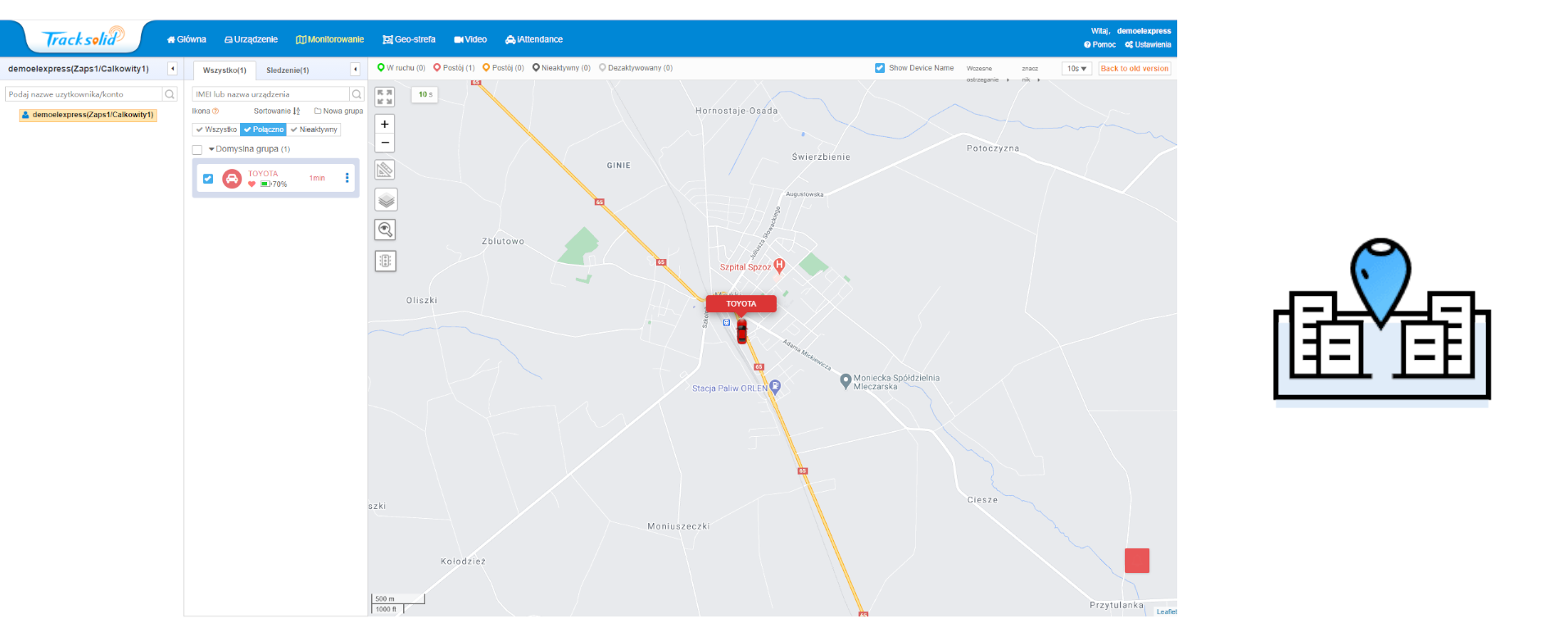Screen dimensions: 1568x641
Task: Check the Domyslna grupa checkbox
Action: click(197, 150)
